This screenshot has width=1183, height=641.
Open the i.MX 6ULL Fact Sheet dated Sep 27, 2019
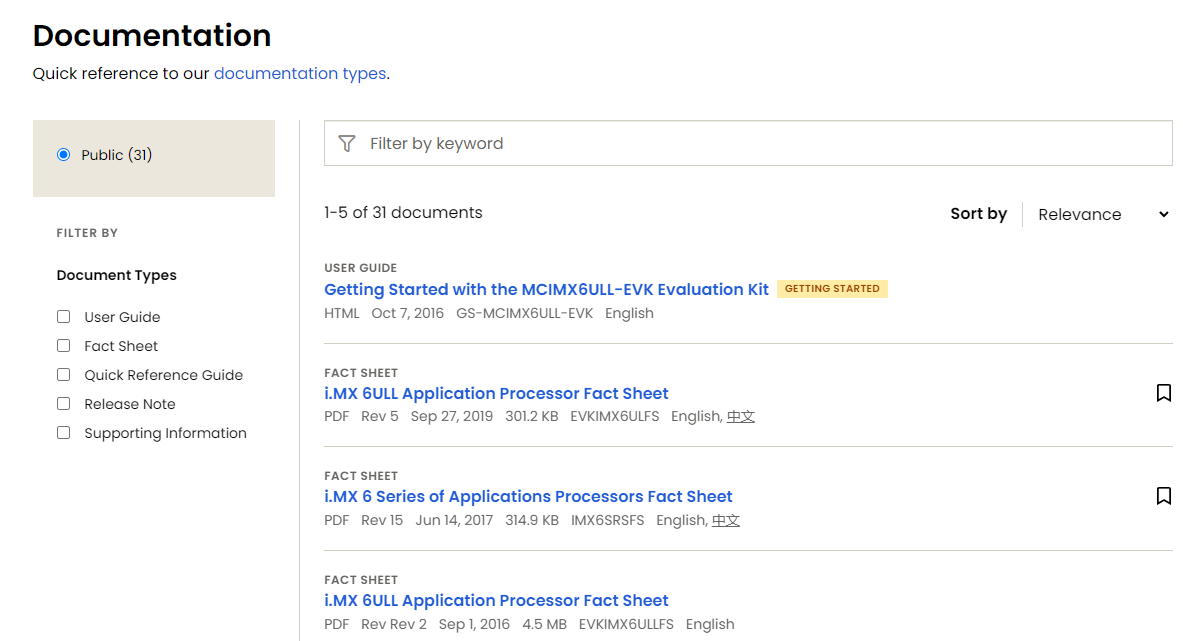coord(496,394)
